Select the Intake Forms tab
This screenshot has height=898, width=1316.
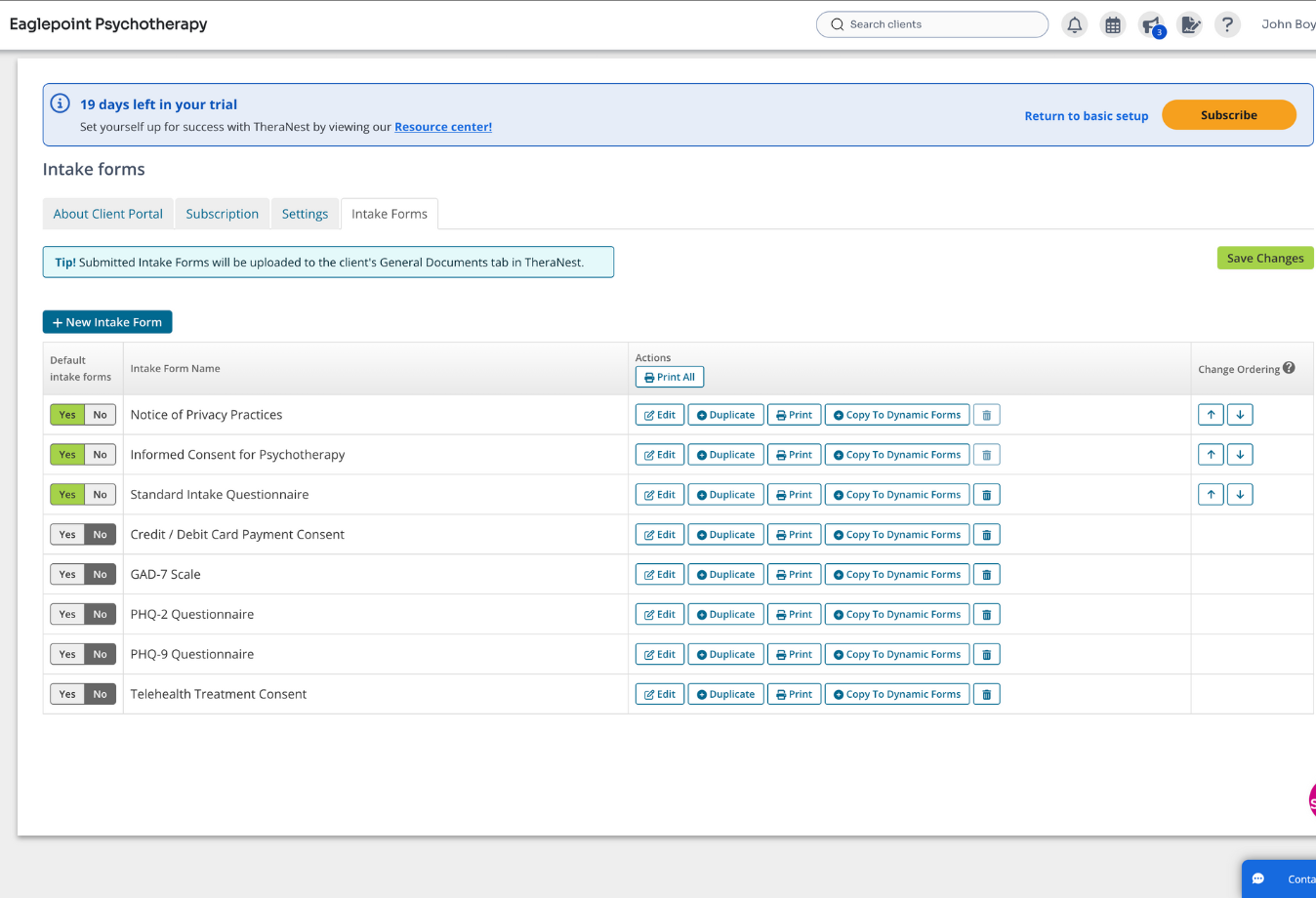tap(390, 214)
